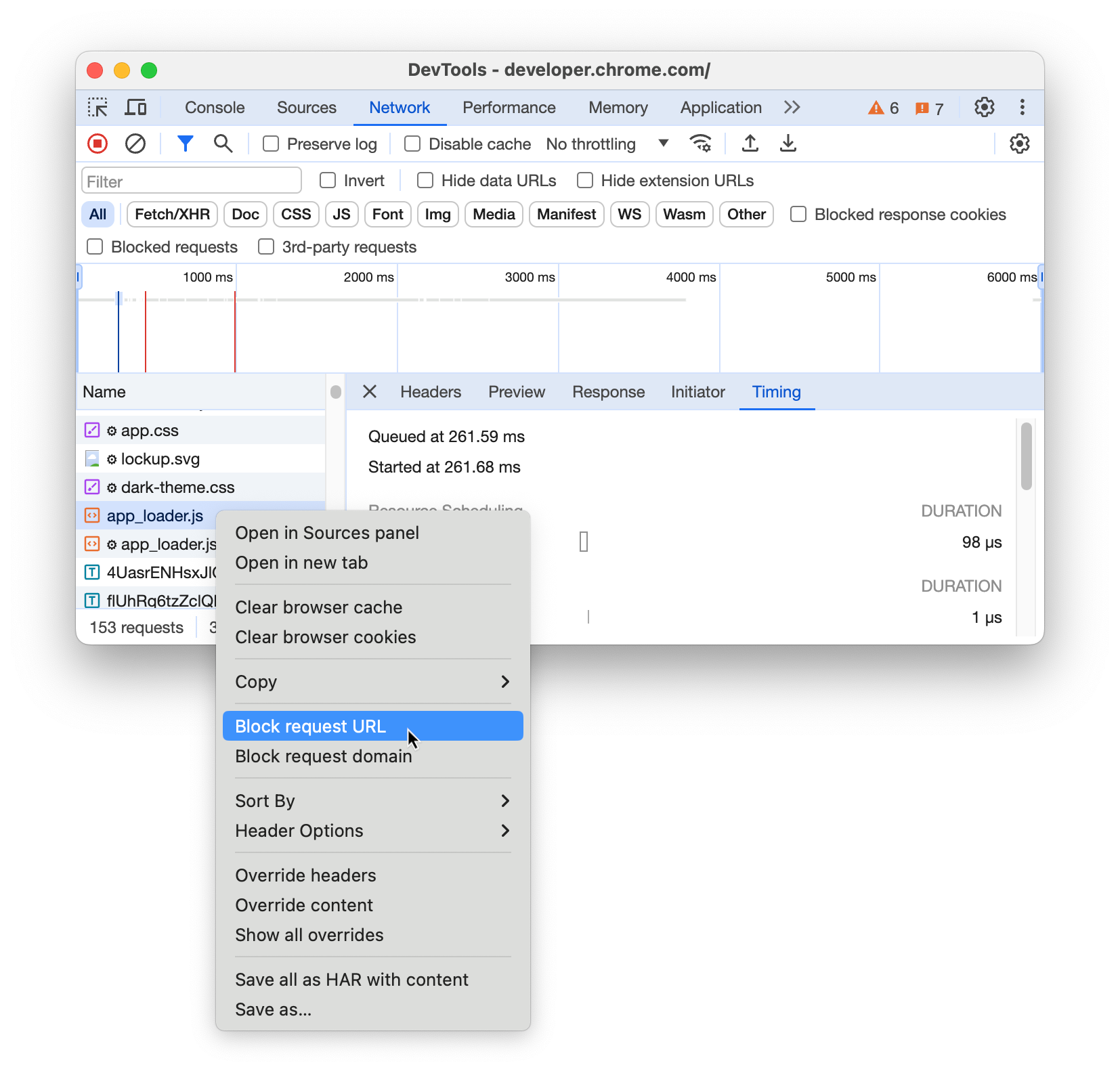Enable the Preserve log checkbox
The width and height of the screenshot is (1120, 1067).
click(271, 144)
